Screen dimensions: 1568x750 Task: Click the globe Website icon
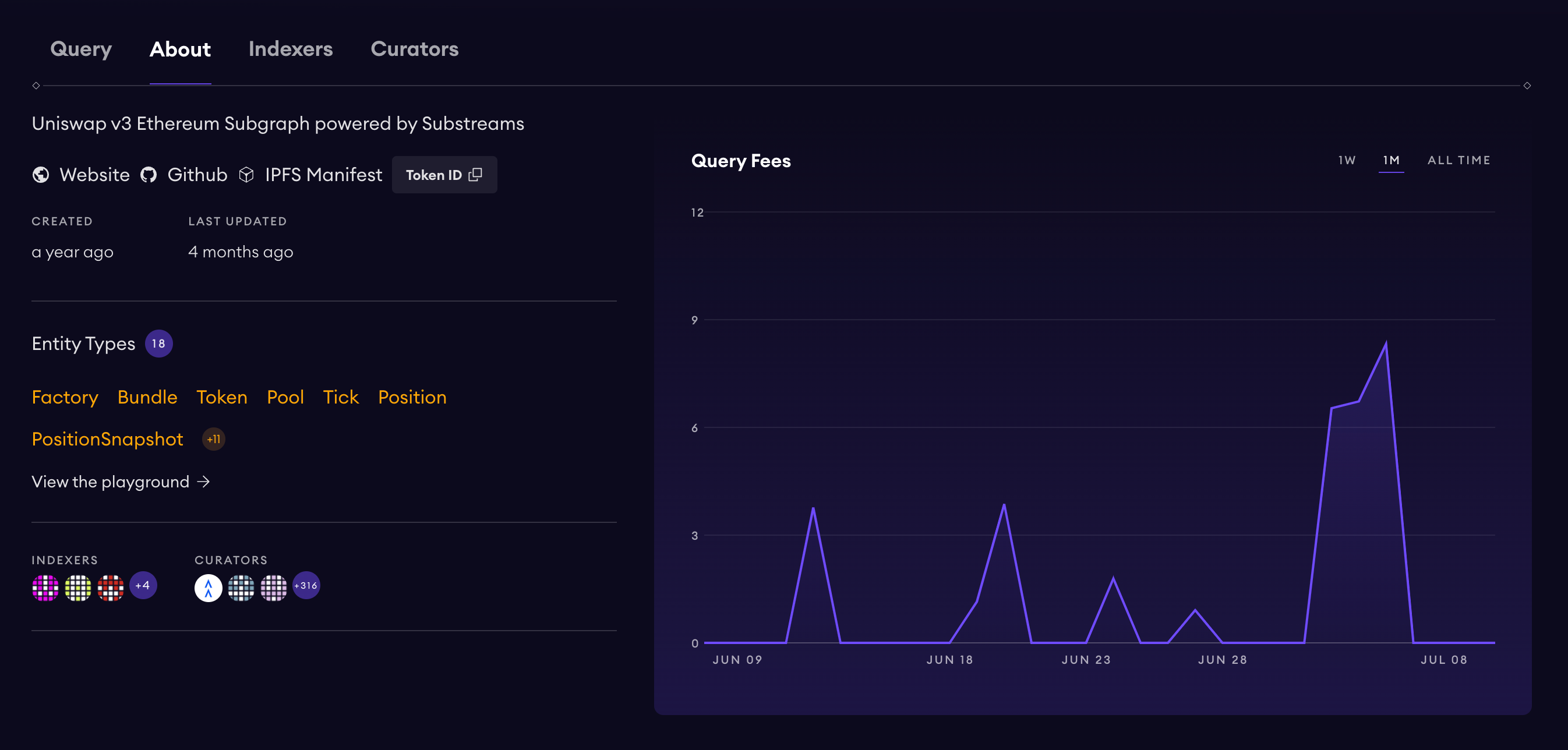(x=41, y=175)
